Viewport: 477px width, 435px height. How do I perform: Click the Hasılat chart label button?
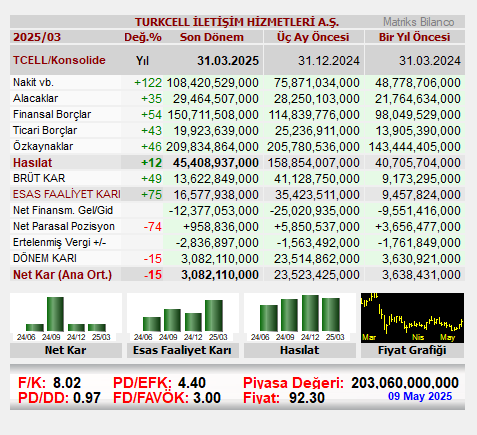[300, 351]
